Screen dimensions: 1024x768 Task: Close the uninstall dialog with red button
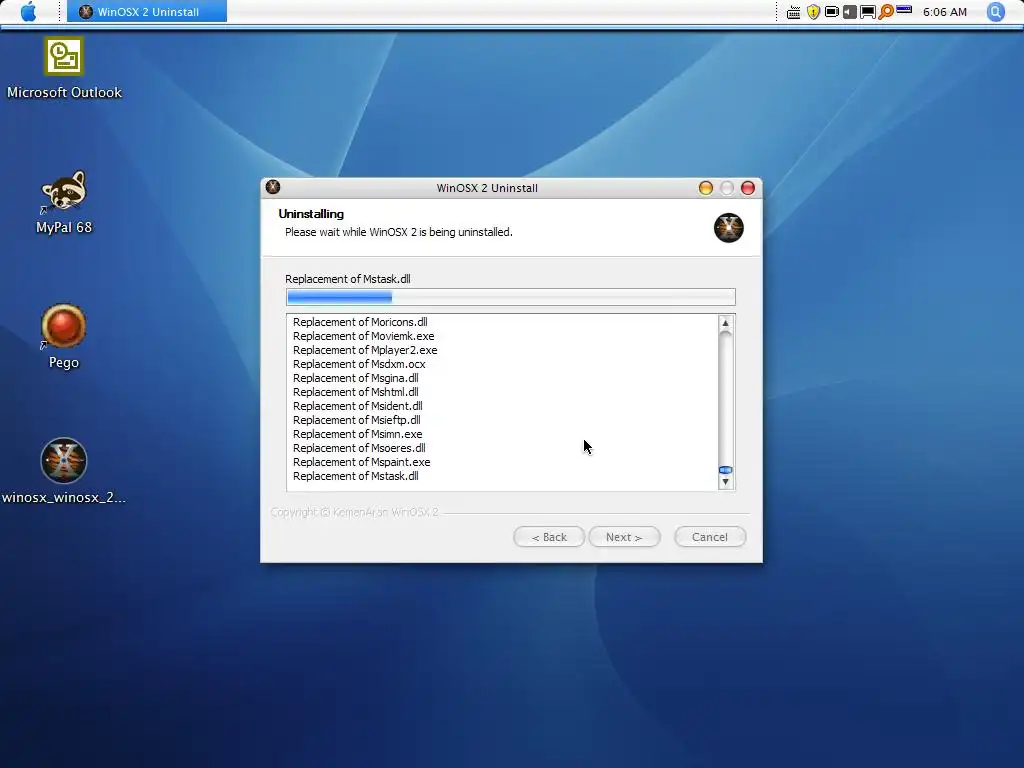748,188
